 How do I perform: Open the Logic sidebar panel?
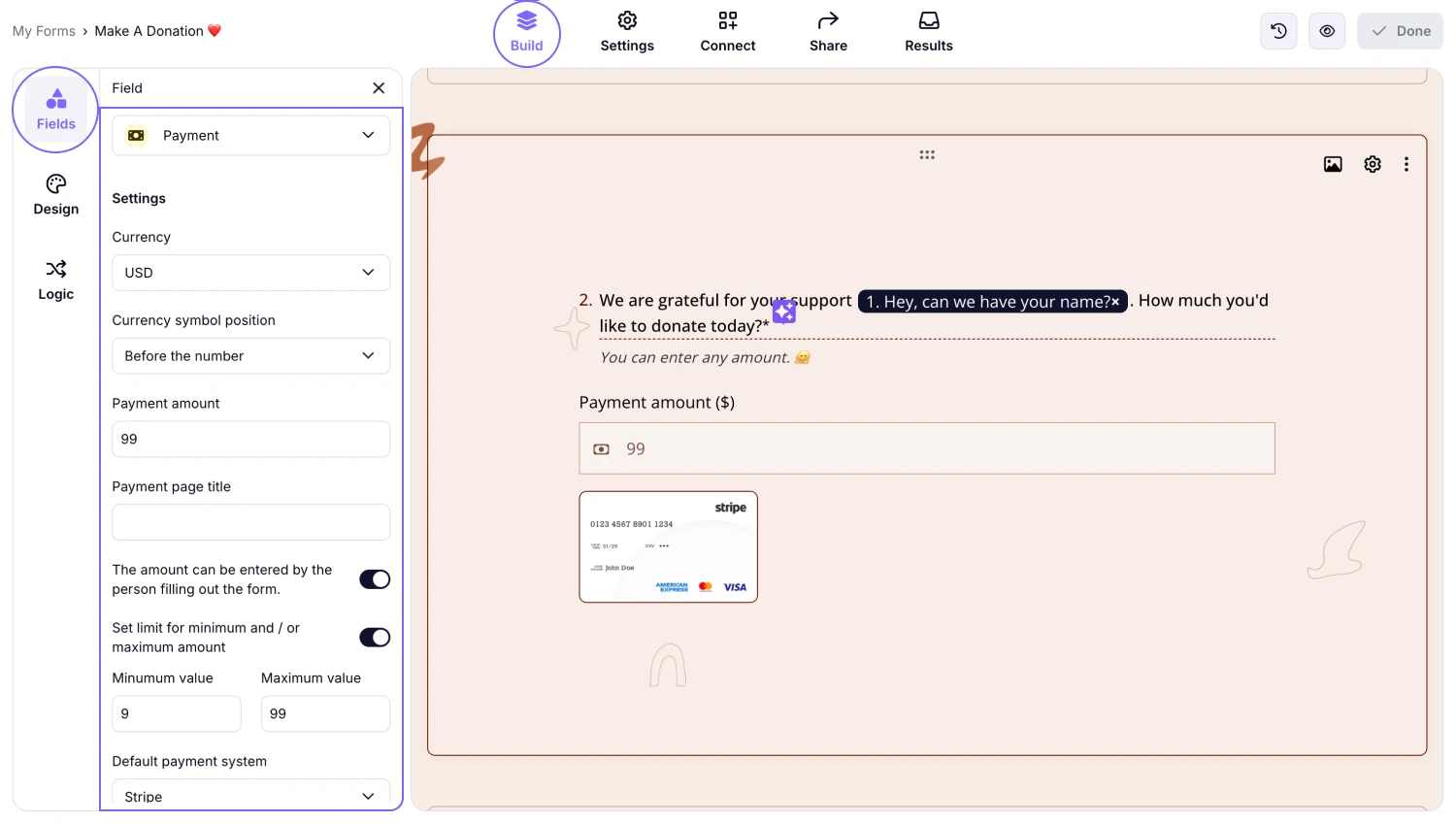55,280
